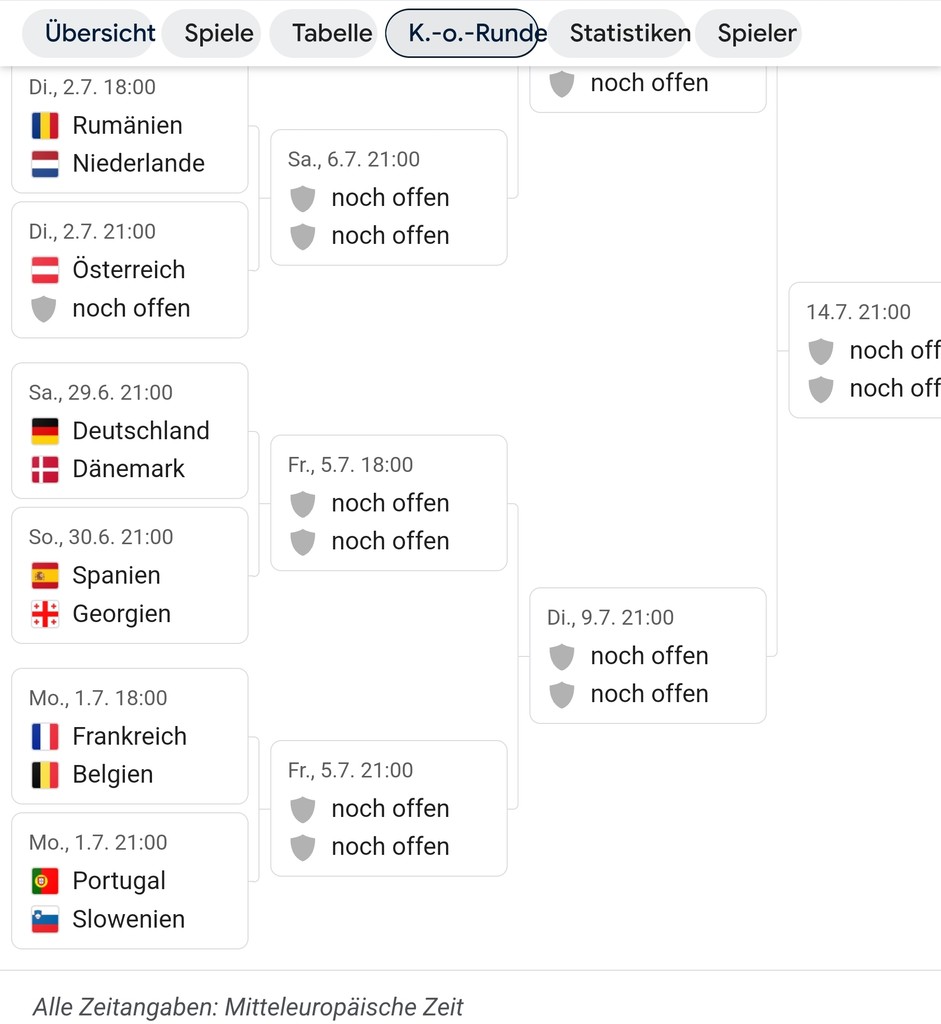Open the Spiele tab

(219, 33)
